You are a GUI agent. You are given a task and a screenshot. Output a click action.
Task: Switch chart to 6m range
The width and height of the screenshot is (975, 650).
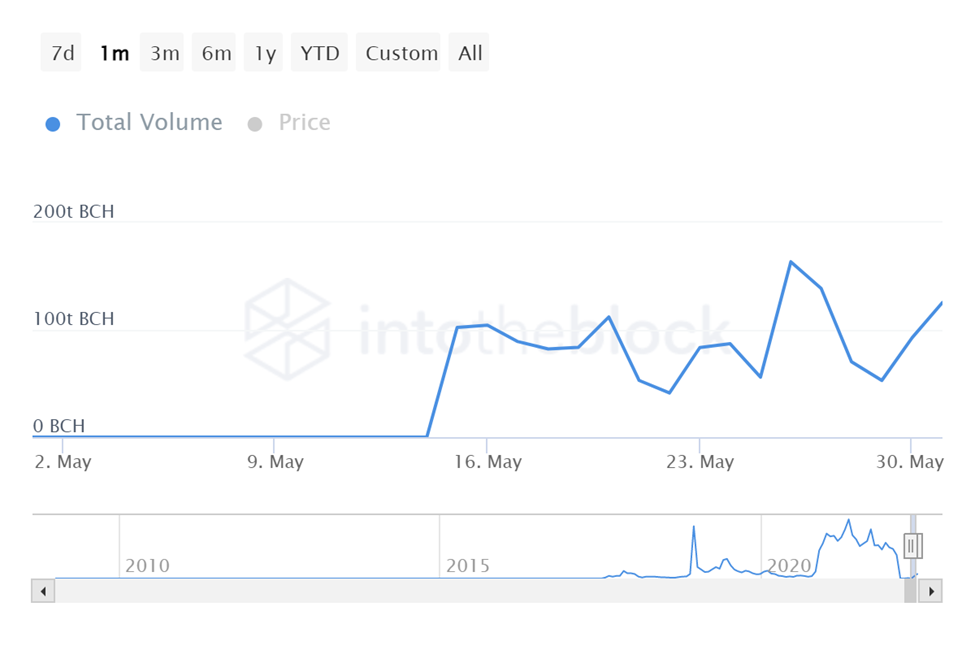tap(216, 53)
